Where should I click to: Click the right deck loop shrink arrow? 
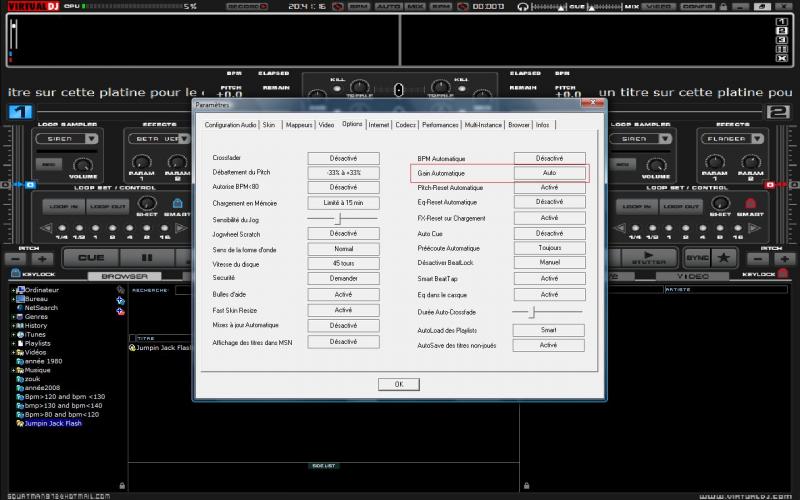pyautogui.click(x=619, y=228)
